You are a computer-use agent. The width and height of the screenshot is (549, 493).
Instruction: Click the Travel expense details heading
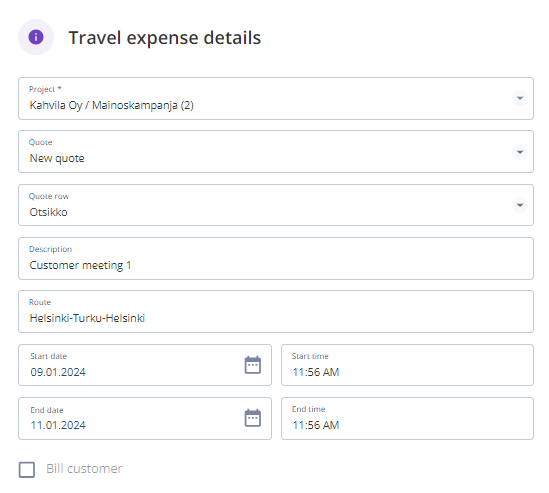coord(165,38)
